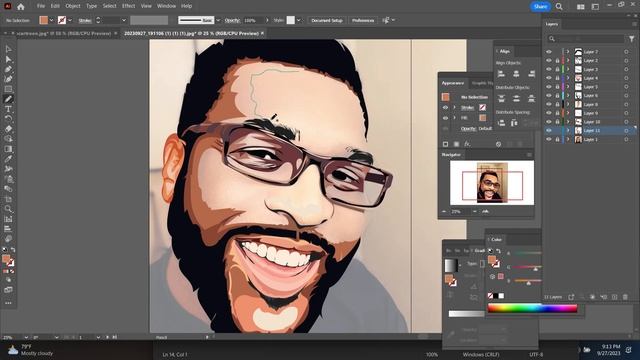Click the Layers panel filter icon
Screen dimensions: 640x360
pyautogui.click(x=631, y=39)
